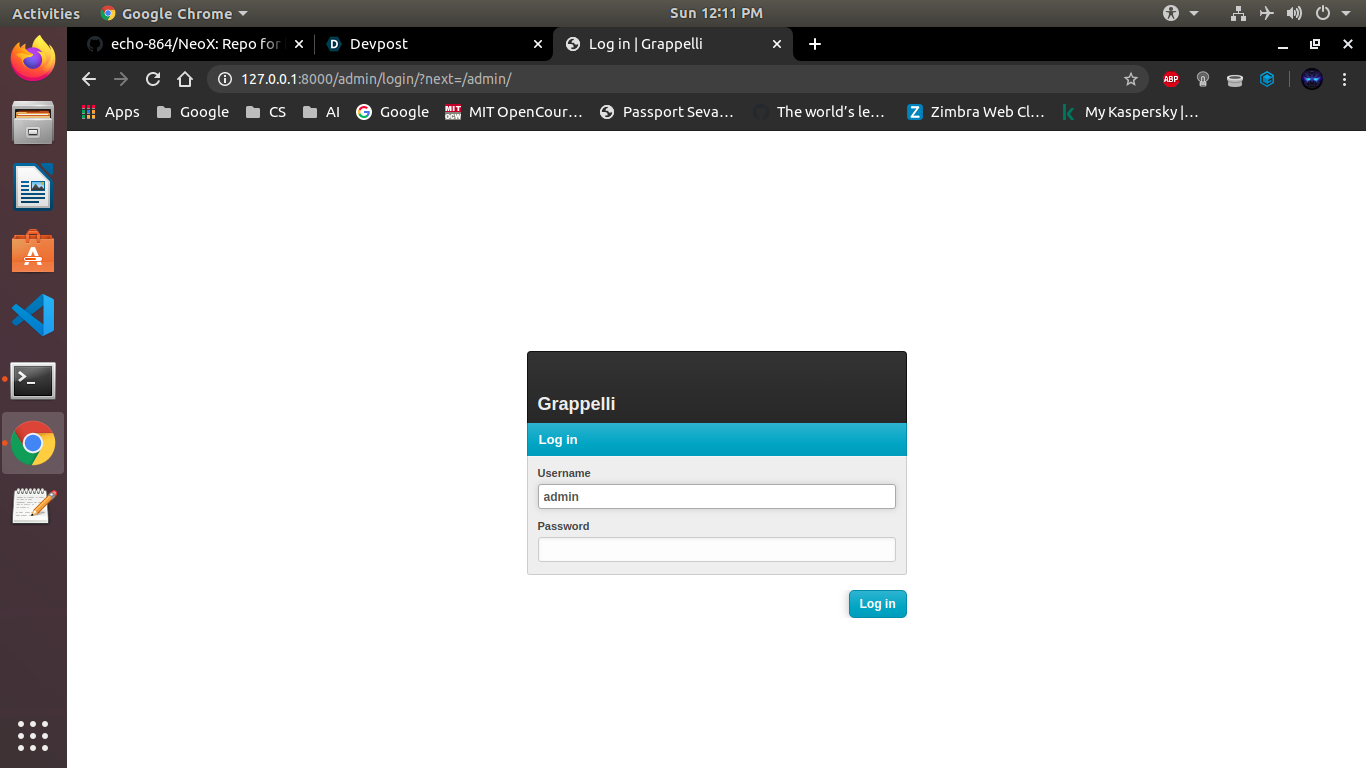Screen dimensions: 1366x768
Task: Open the MIT OpenCourseWare bookmark
Action: 513,112
